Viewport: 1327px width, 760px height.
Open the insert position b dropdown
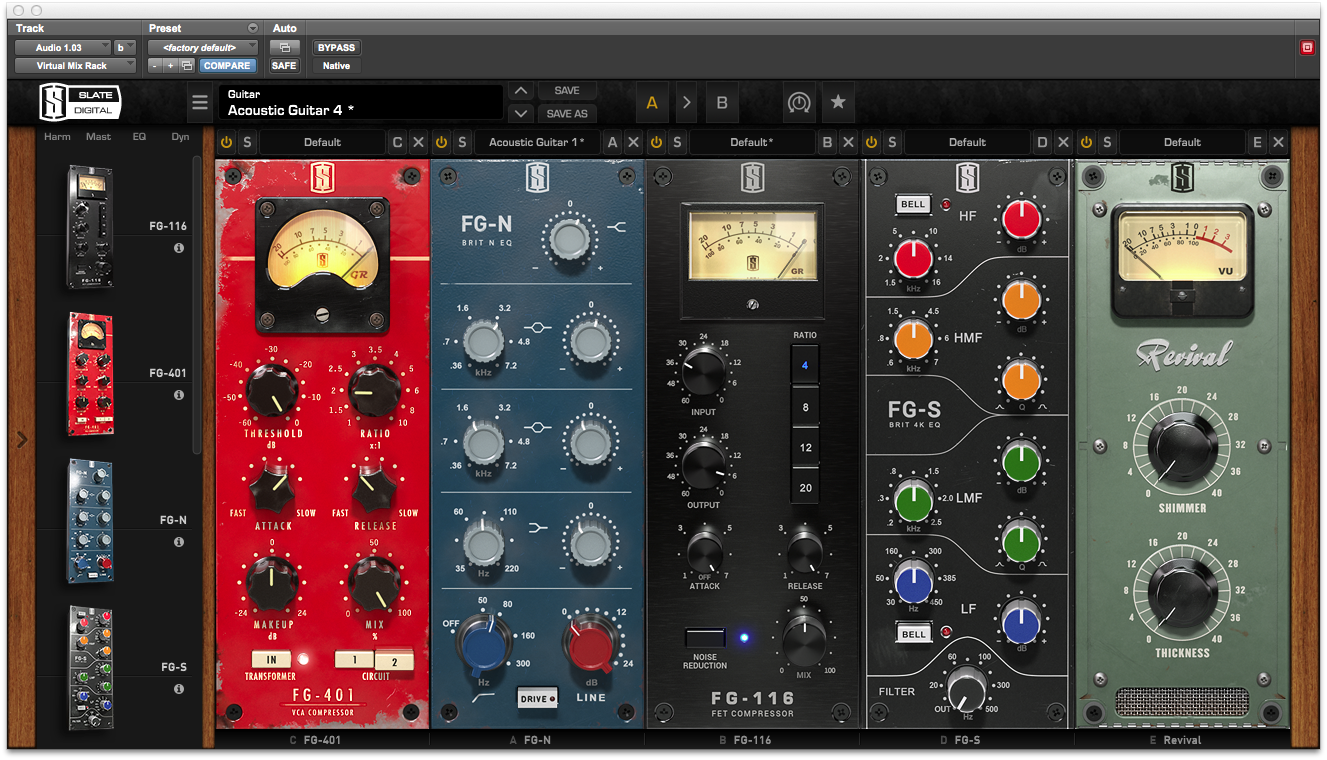[x=124, y=47]
